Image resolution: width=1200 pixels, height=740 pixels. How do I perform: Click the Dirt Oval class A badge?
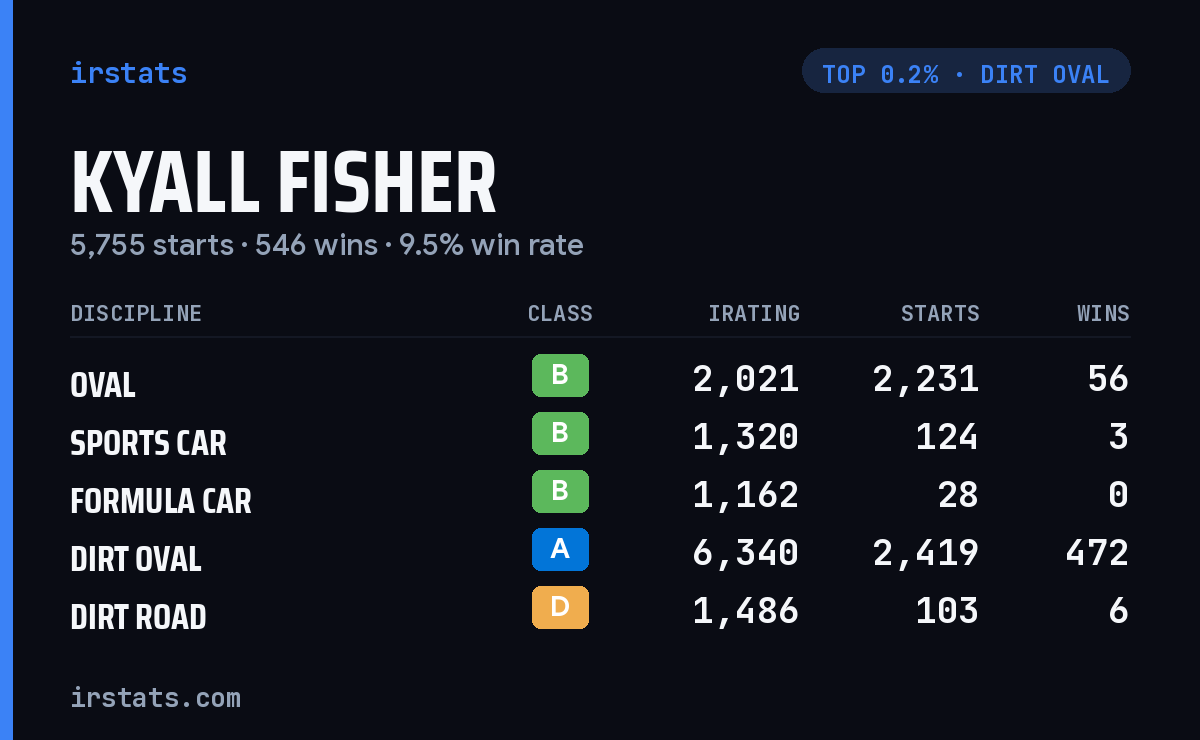[560, 549]
